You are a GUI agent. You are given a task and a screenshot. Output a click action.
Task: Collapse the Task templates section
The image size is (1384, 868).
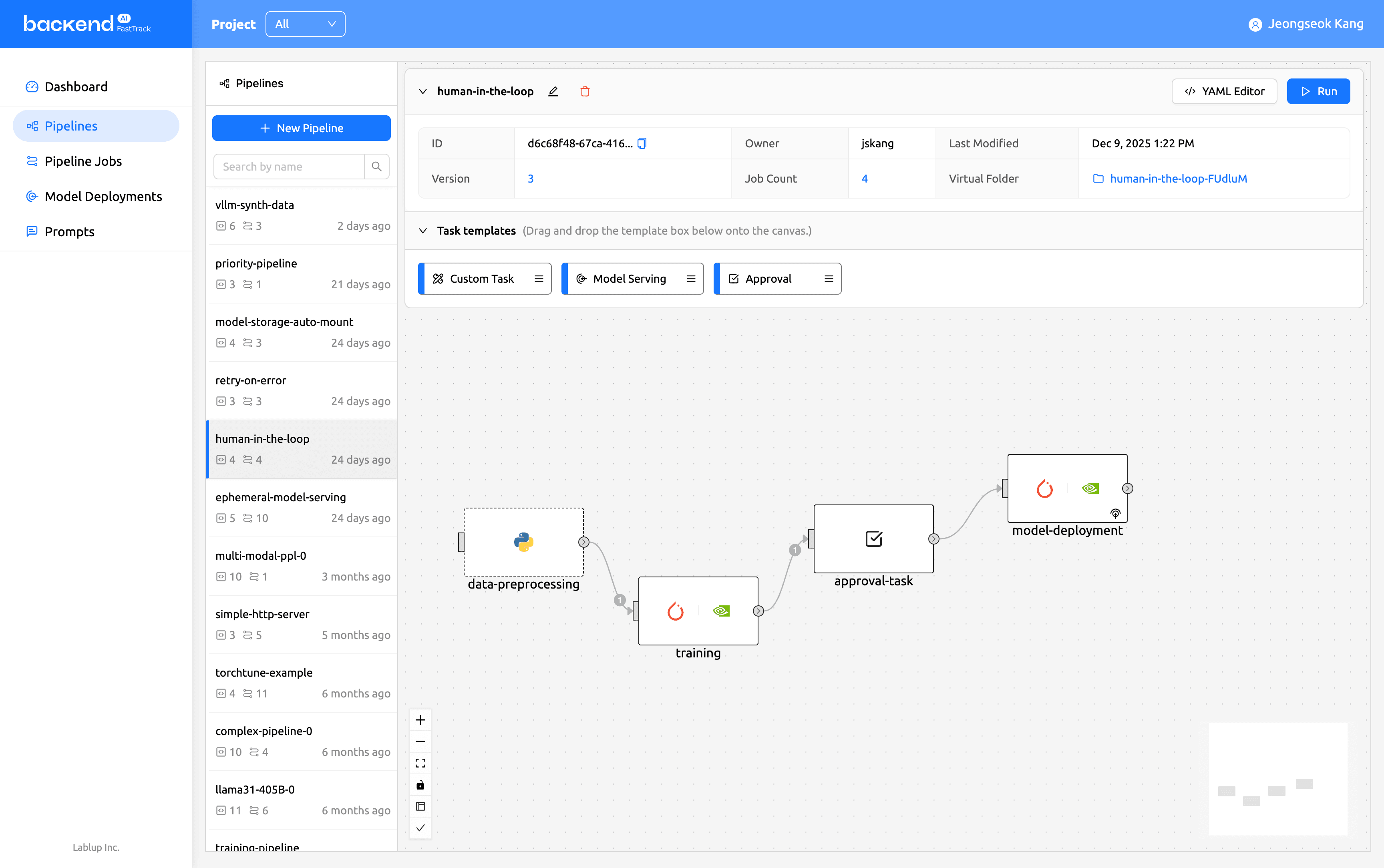click(x=422, y=231)
